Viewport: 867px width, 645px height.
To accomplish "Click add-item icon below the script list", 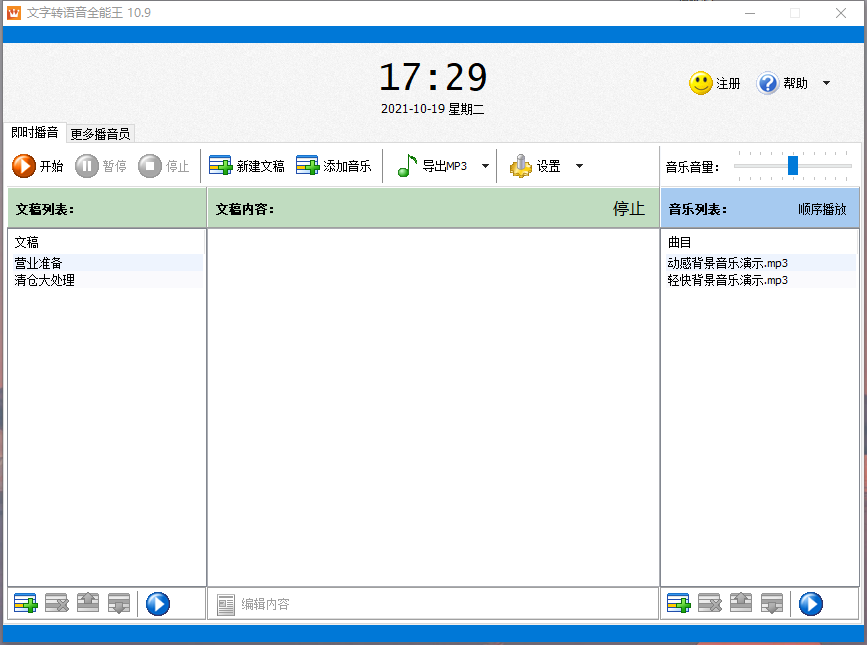I will (x=25, y=603).
